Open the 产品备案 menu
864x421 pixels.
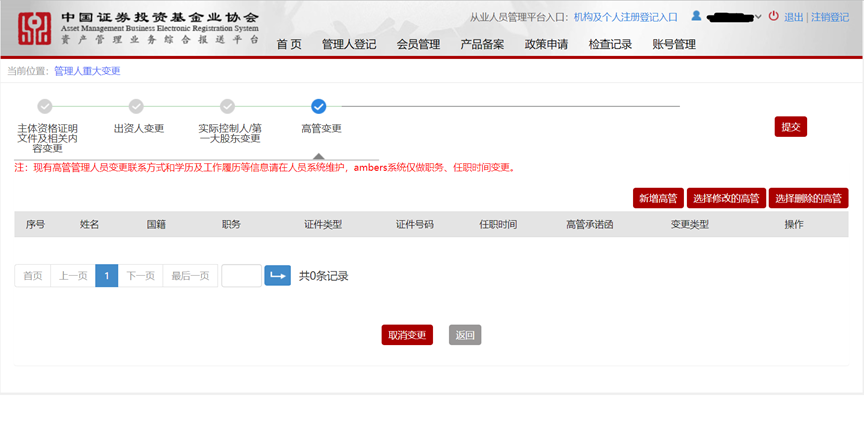(482, 45)
